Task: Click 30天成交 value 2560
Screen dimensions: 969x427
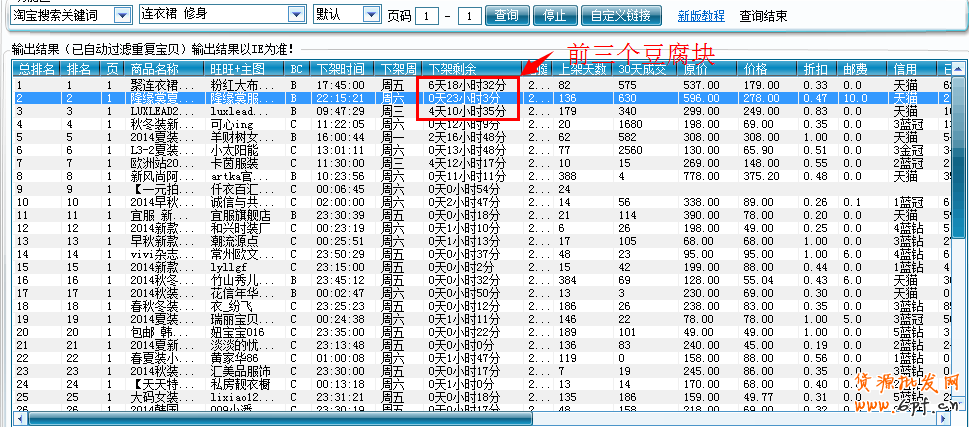Action: click(632, 150)
